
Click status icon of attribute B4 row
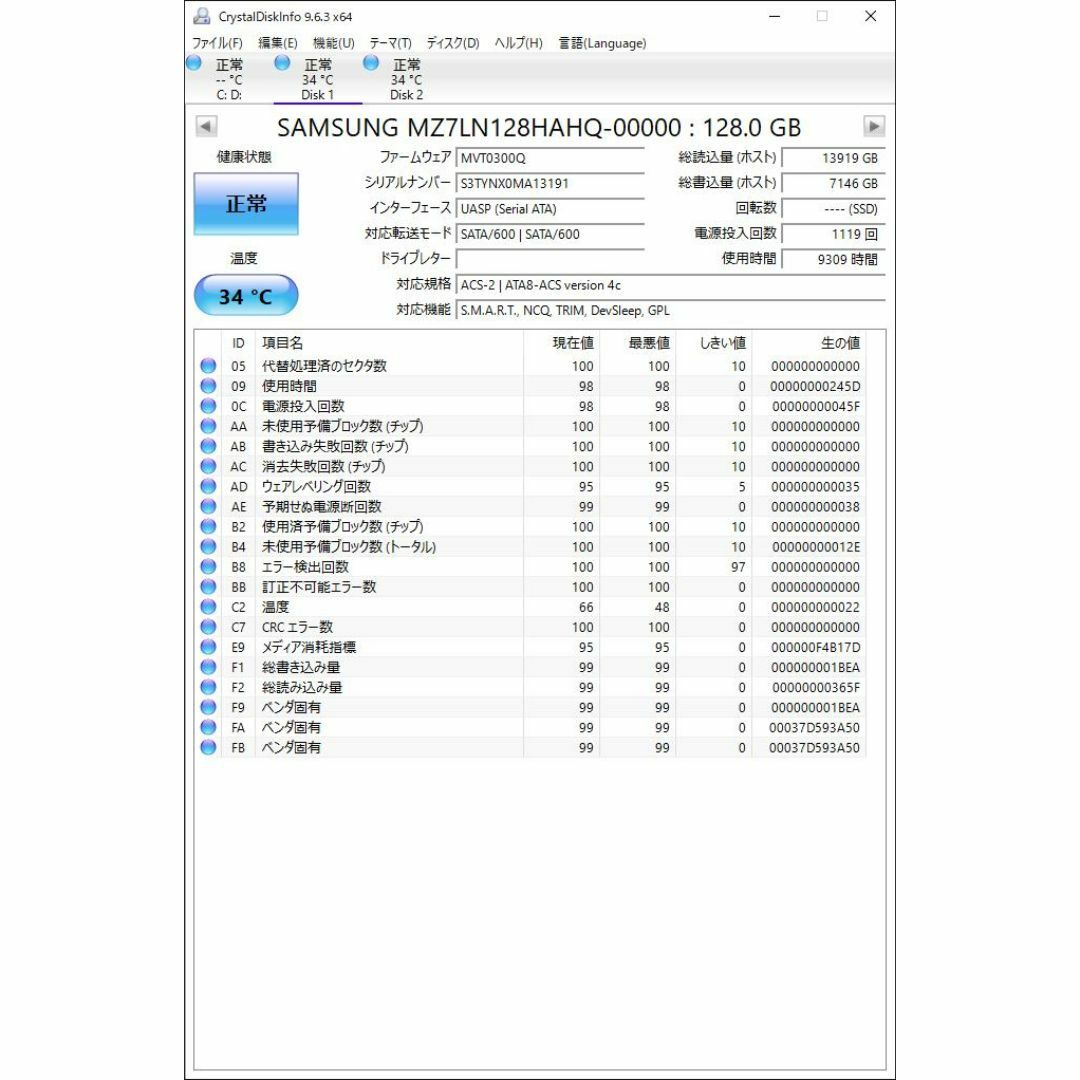208,546
